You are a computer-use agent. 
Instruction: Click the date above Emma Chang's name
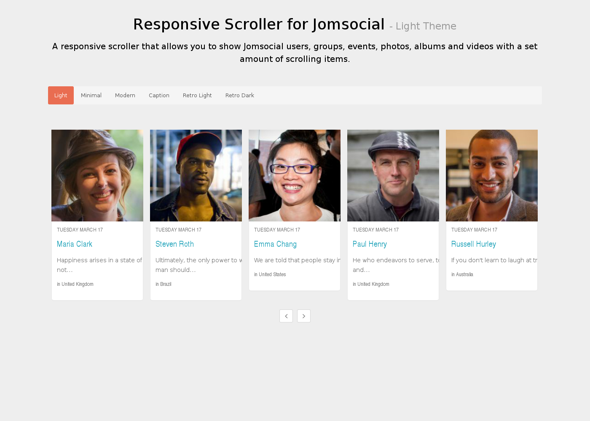click(277, 229)
